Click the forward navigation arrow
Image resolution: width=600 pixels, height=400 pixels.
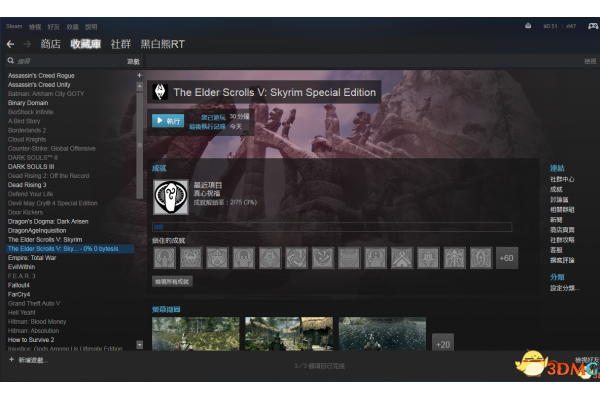27,44
